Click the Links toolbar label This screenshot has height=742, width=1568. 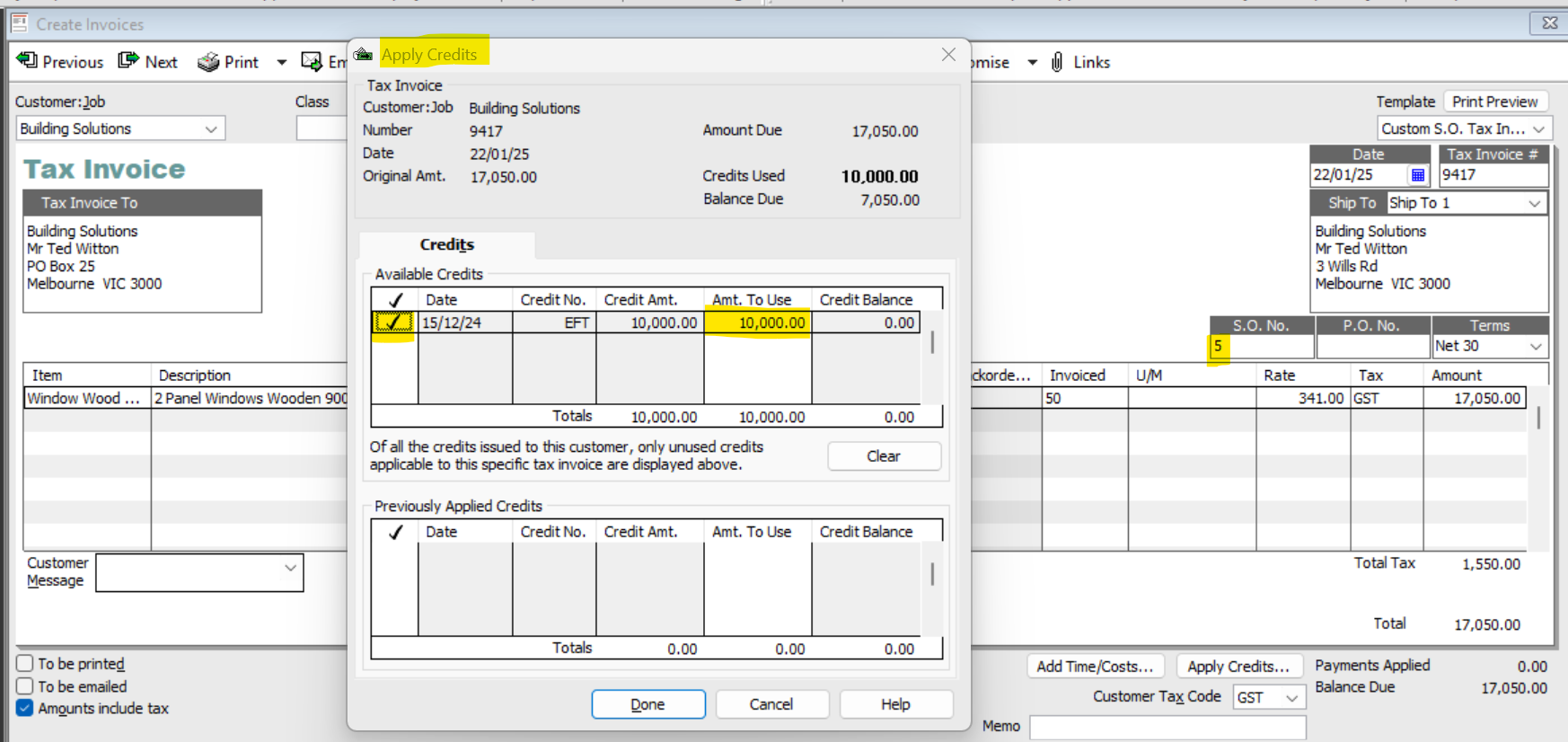[1092, 62]
